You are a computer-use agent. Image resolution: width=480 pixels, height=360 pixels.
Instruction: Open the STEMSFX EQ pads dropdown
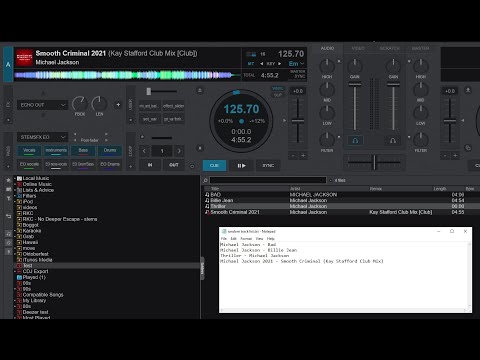pos(42,137)
